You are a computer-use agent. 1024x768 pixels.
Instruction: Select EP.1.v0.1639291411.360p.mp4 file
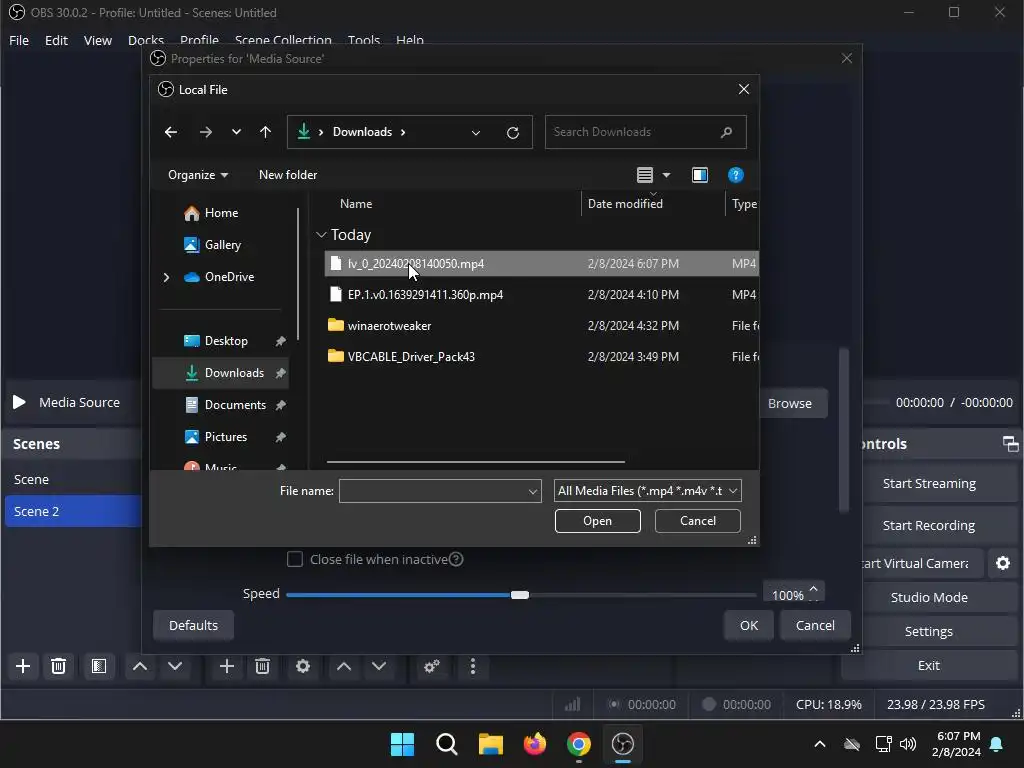coord(541,295)
